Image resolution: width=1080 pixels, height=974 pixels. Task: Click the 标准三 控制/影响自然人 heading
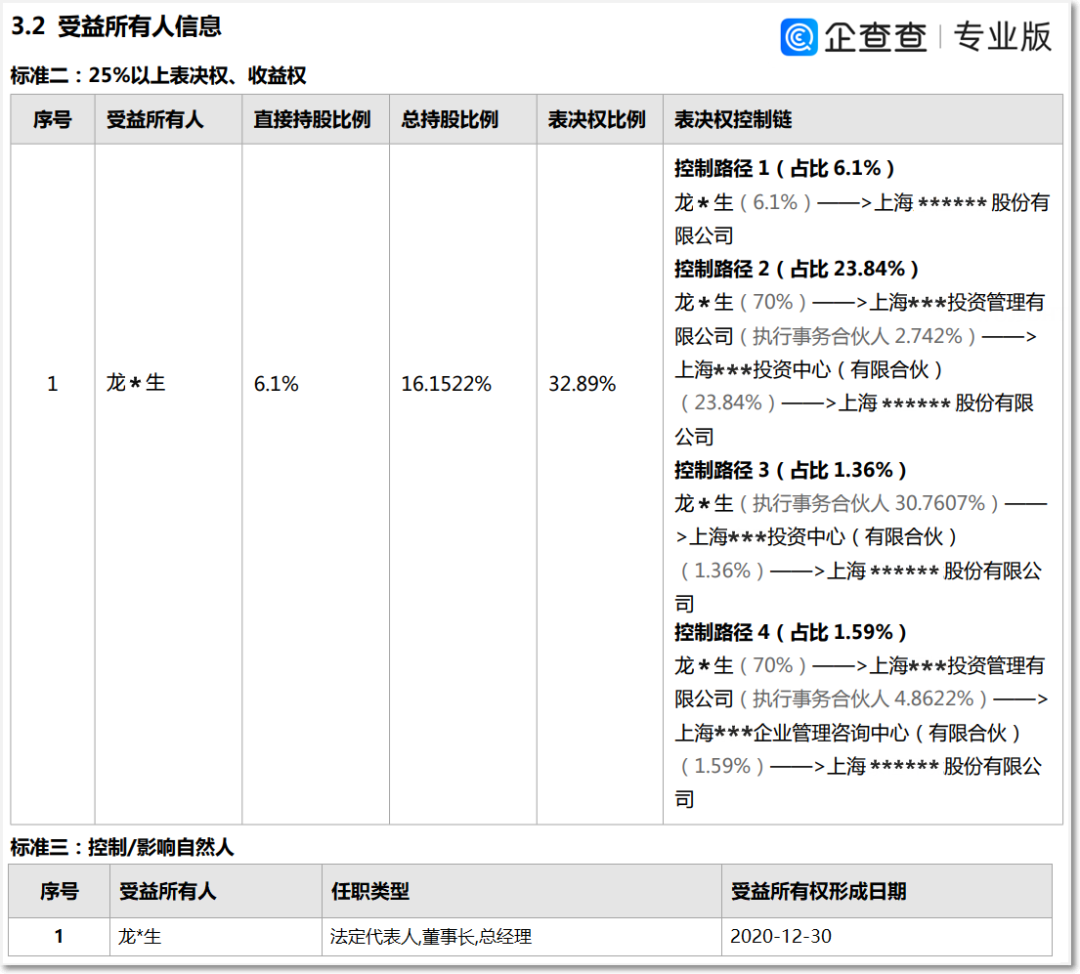[122, 848]
